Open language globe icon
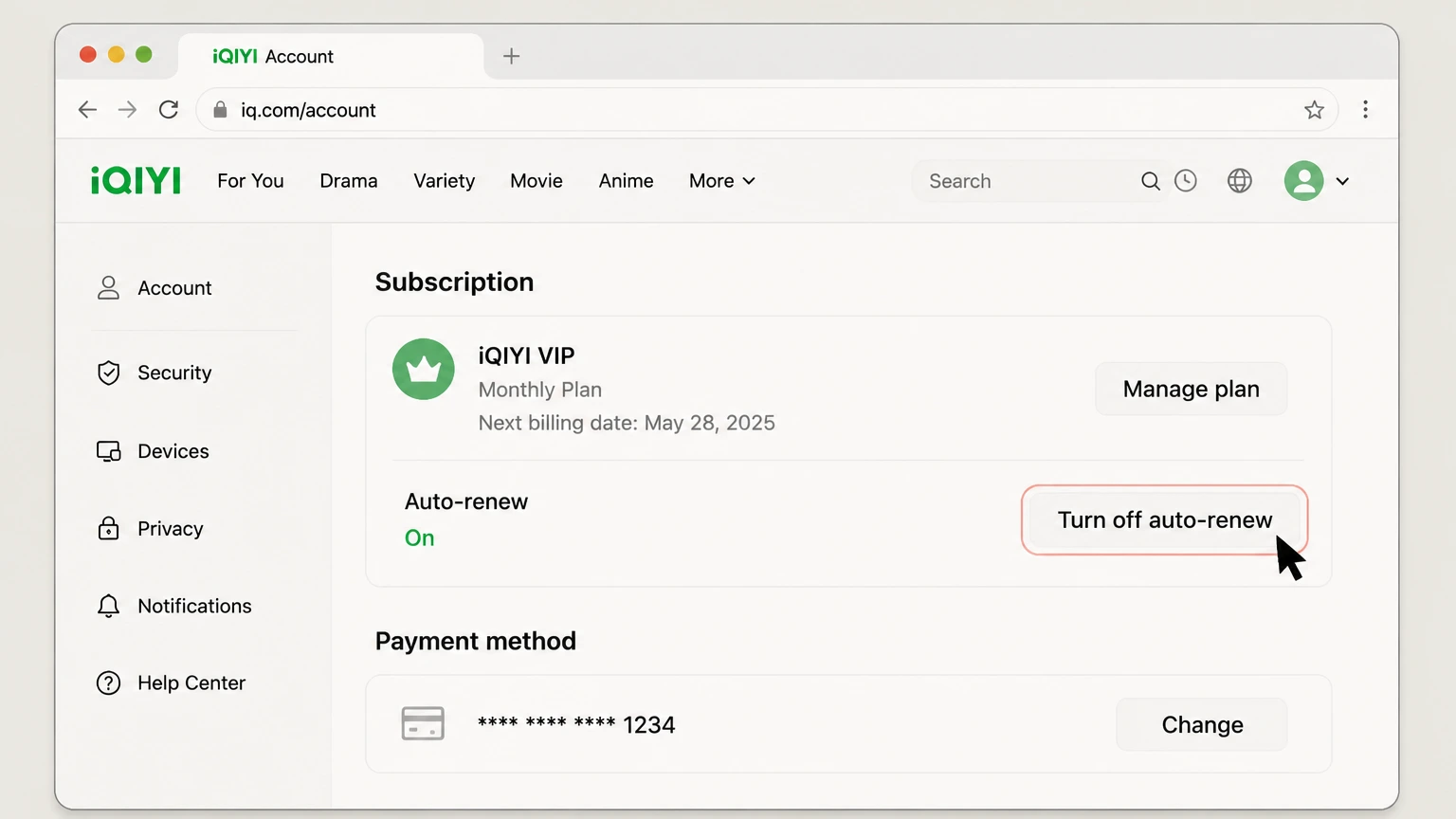This screenshot has height=819, width=1456. (1240, 181)
